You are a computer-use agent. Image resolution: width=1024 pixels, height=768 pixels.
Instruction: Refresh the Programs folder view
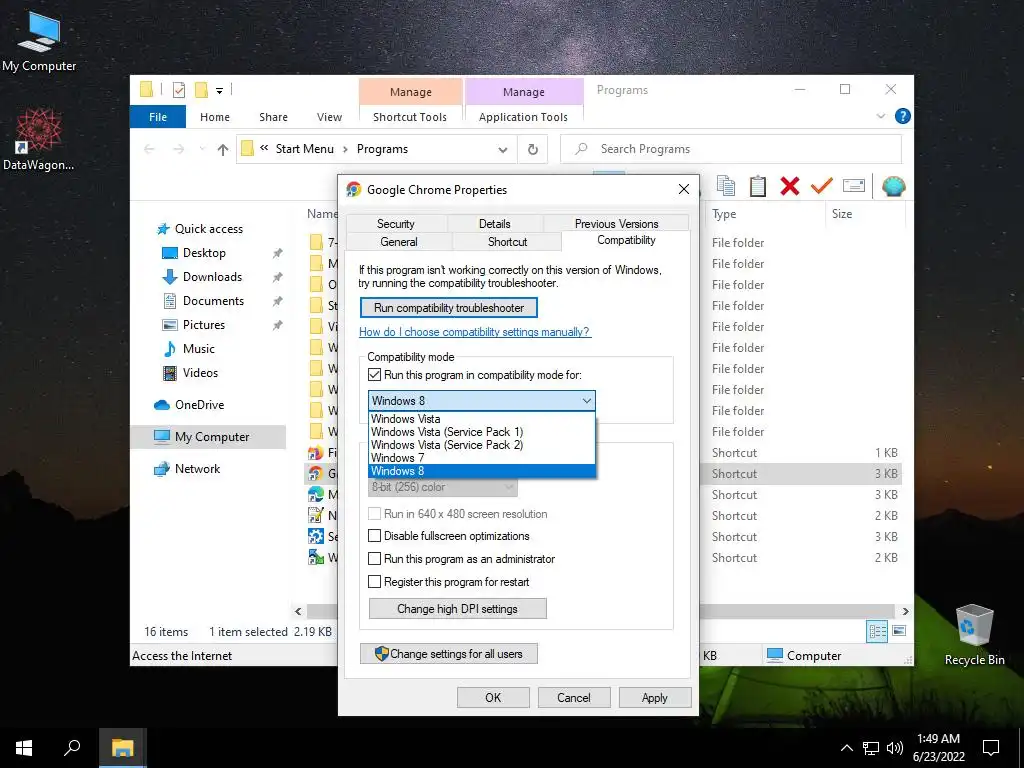pyautogui.click(x=533, y=150)
